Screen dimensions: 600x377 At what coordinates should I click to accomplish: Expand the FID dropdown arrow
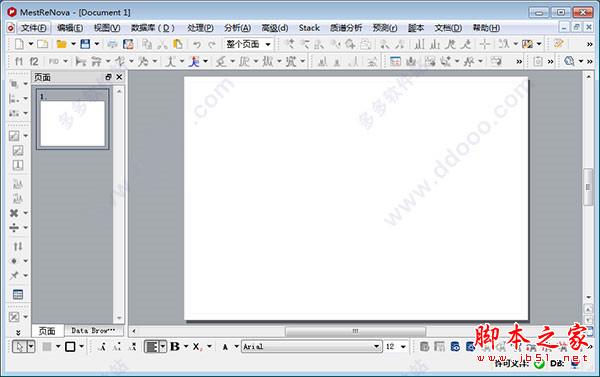click(x=65, y=61)
